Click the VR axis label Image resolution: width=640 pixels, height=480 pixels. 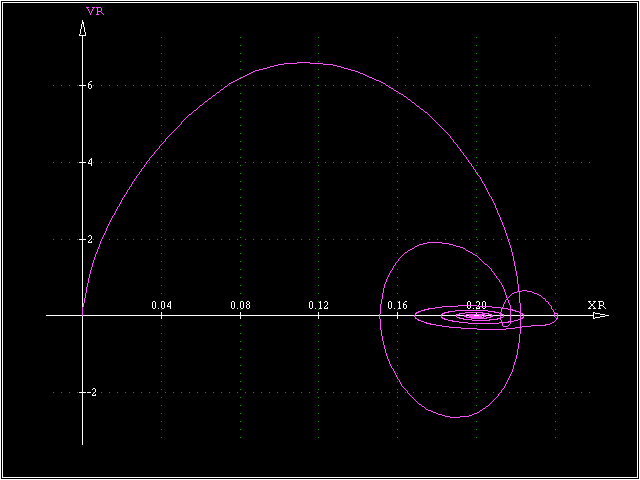point(96,11)
